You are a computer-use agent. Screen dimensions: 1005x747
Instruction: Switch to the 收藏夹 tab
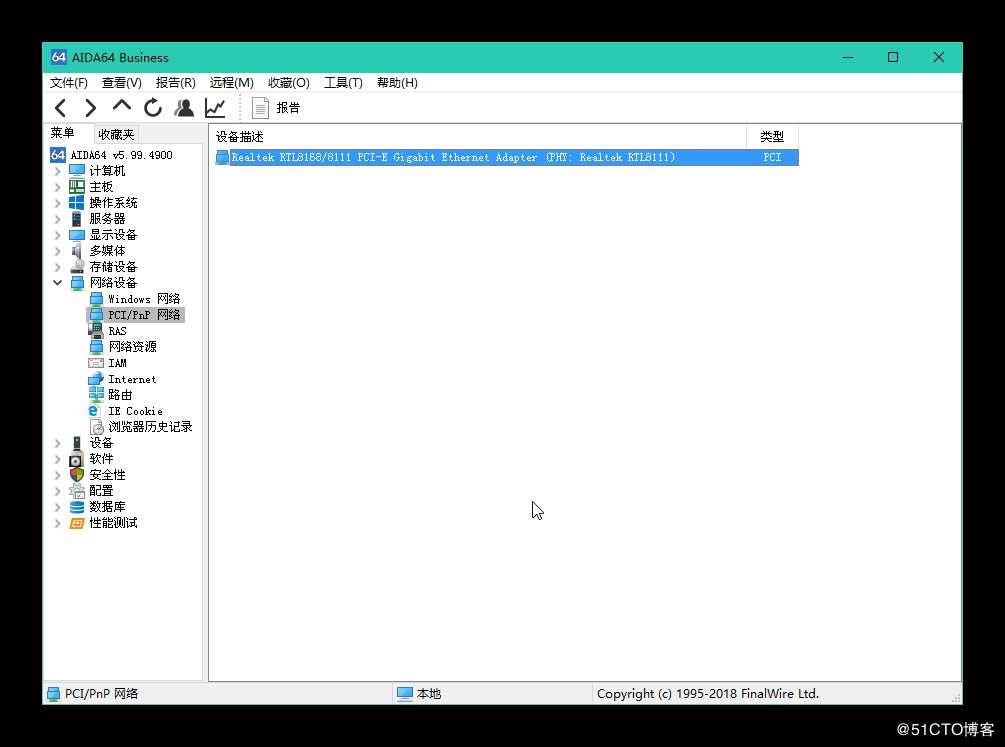point(116,135)
